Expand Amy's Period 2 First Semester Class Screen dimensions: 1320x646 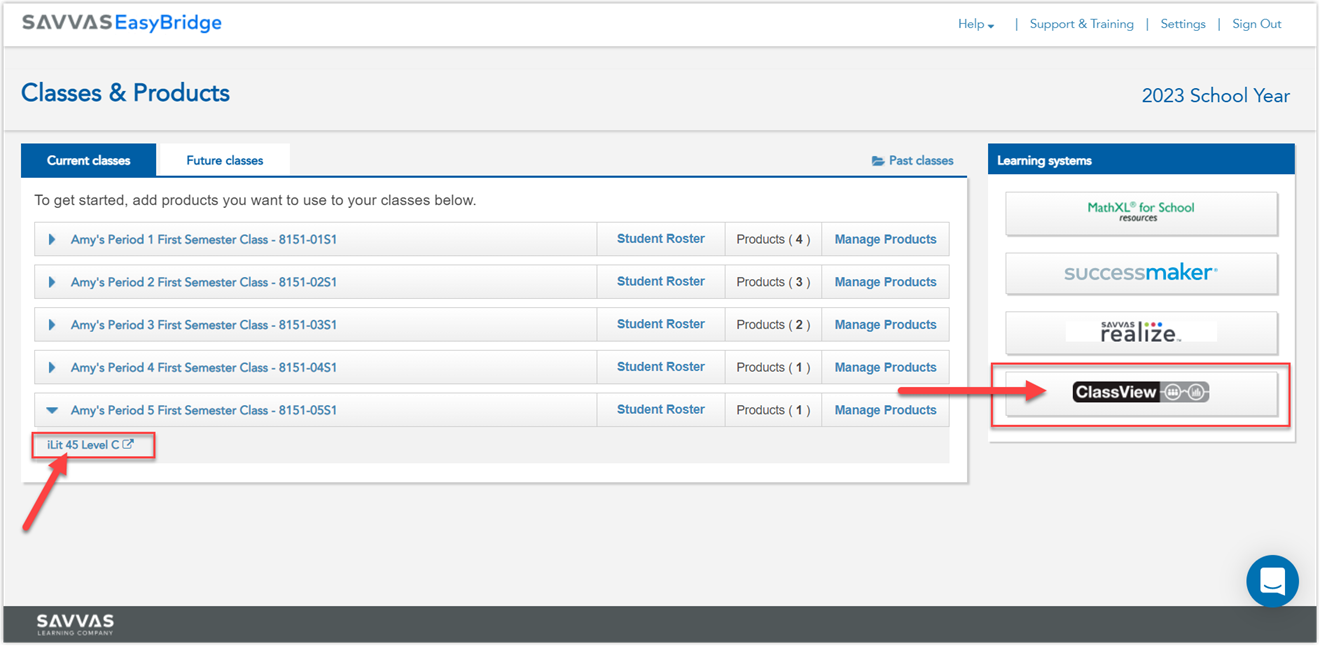click(x=51, y=281)
